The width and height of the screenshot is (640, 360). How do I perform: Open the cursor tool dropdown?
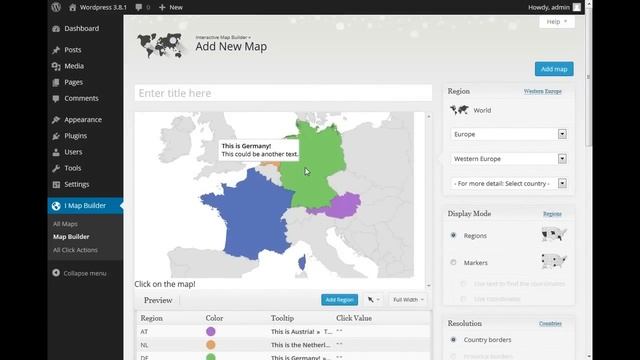373,300
